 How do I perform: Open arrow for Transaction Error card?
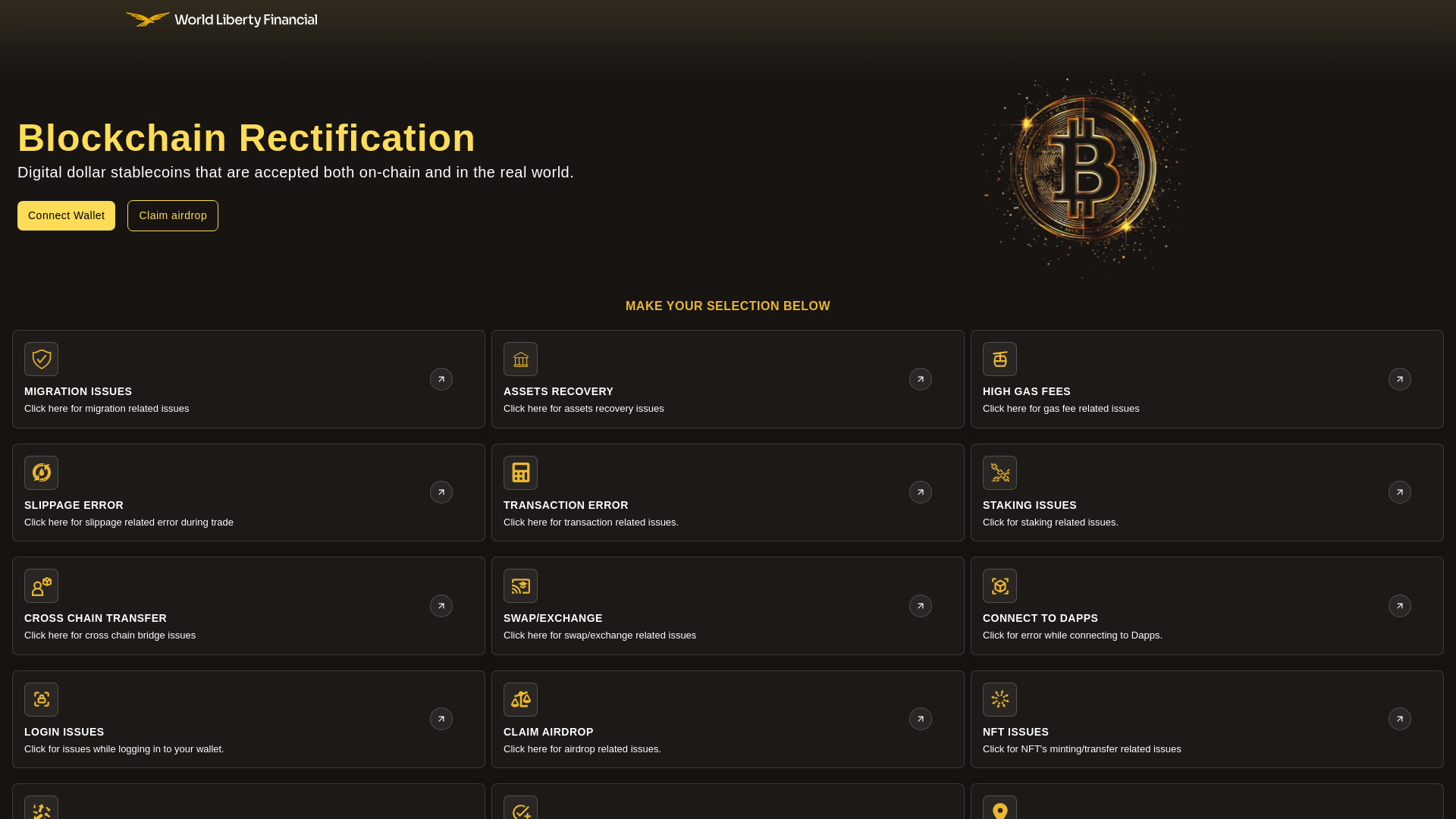click(x=921, y=492)
